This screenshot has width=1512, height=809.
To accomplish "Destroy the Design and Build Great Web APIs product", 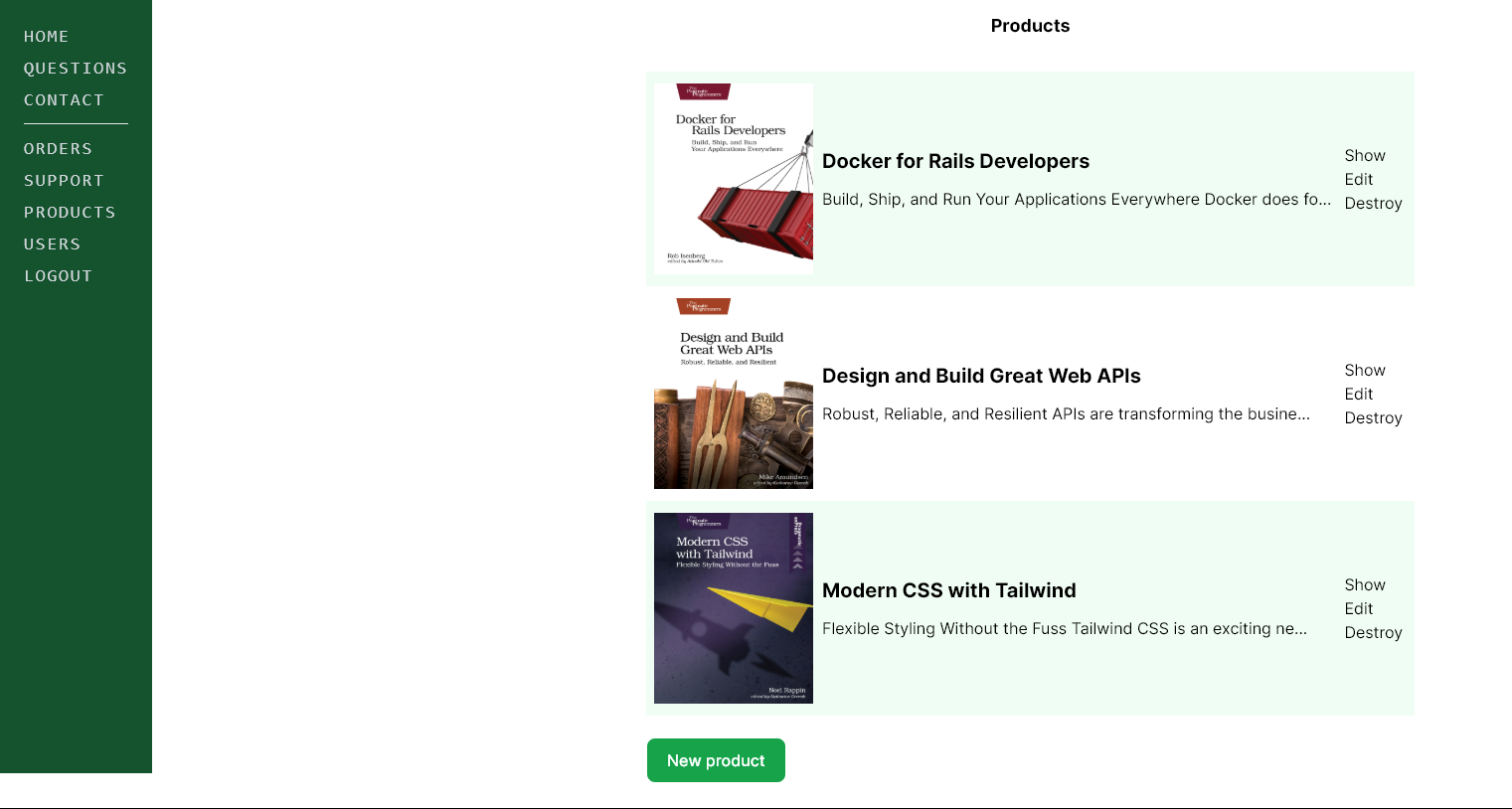I will [x=1373, y=418].
